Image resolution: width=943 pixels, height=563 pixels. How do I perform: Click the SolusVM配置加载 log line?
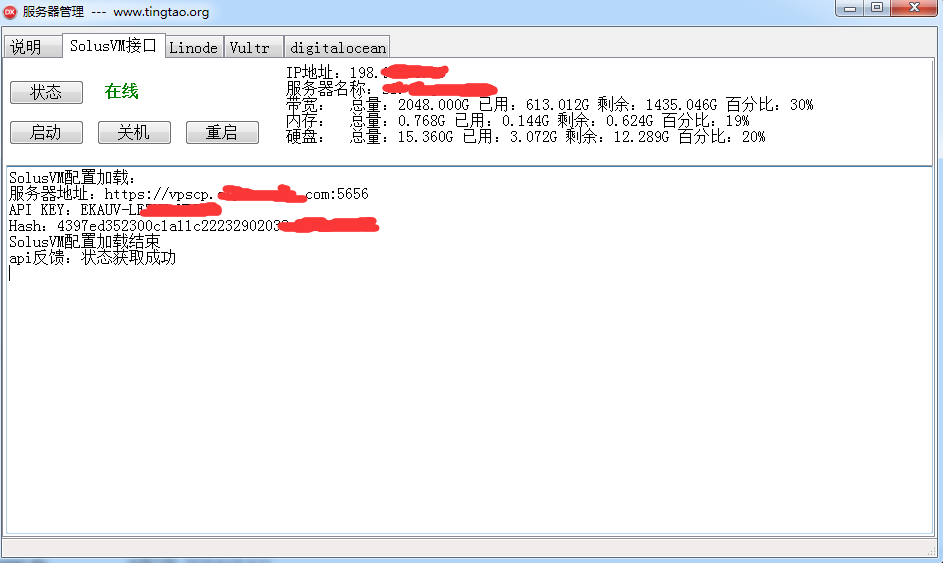(x=72, y=178)
